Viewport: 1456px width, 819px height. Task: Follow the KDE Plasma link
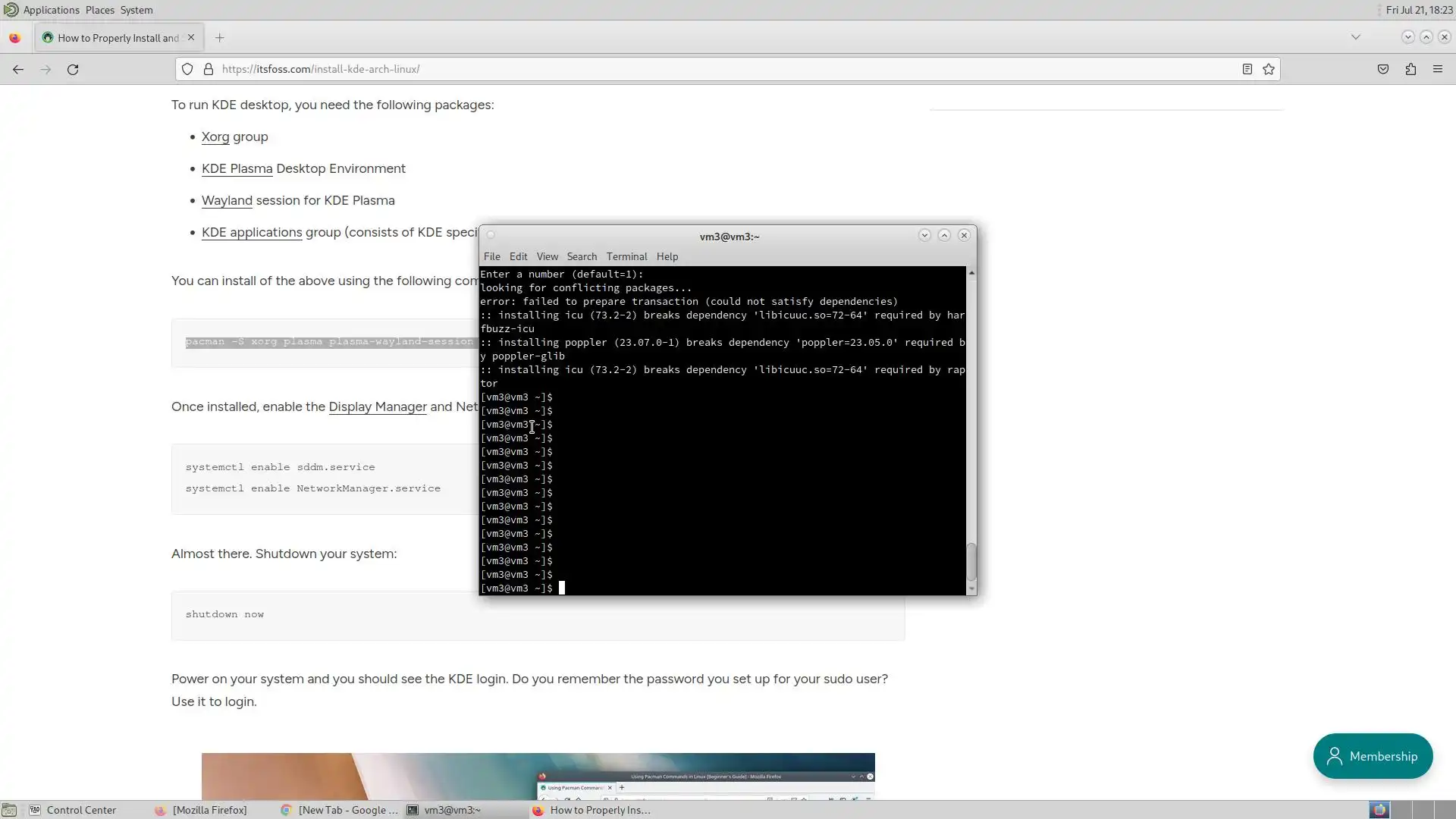point(237,168)
